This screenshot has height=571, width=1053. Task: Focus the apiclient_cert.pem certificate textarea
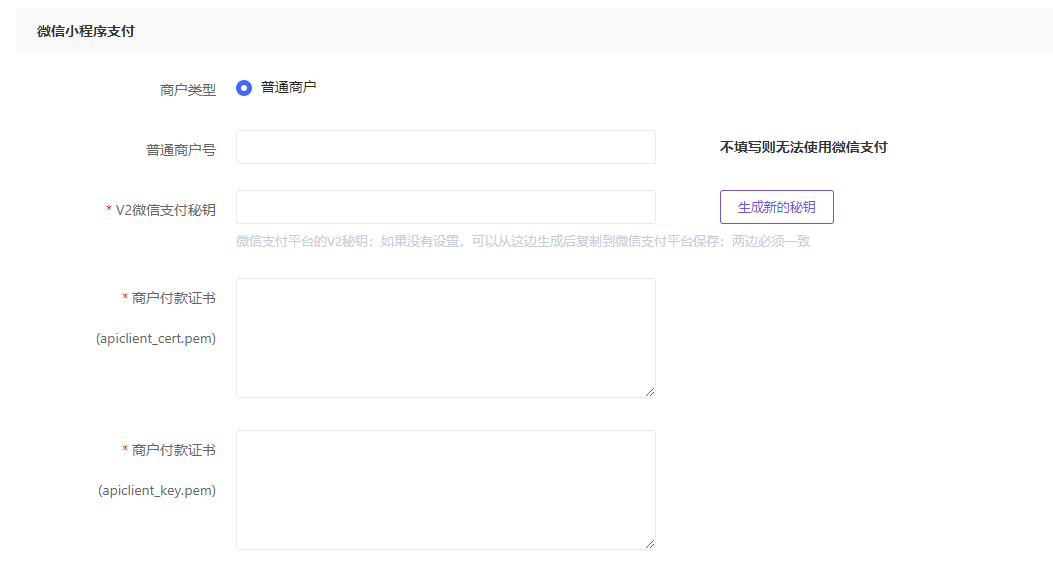pos(445,337)
